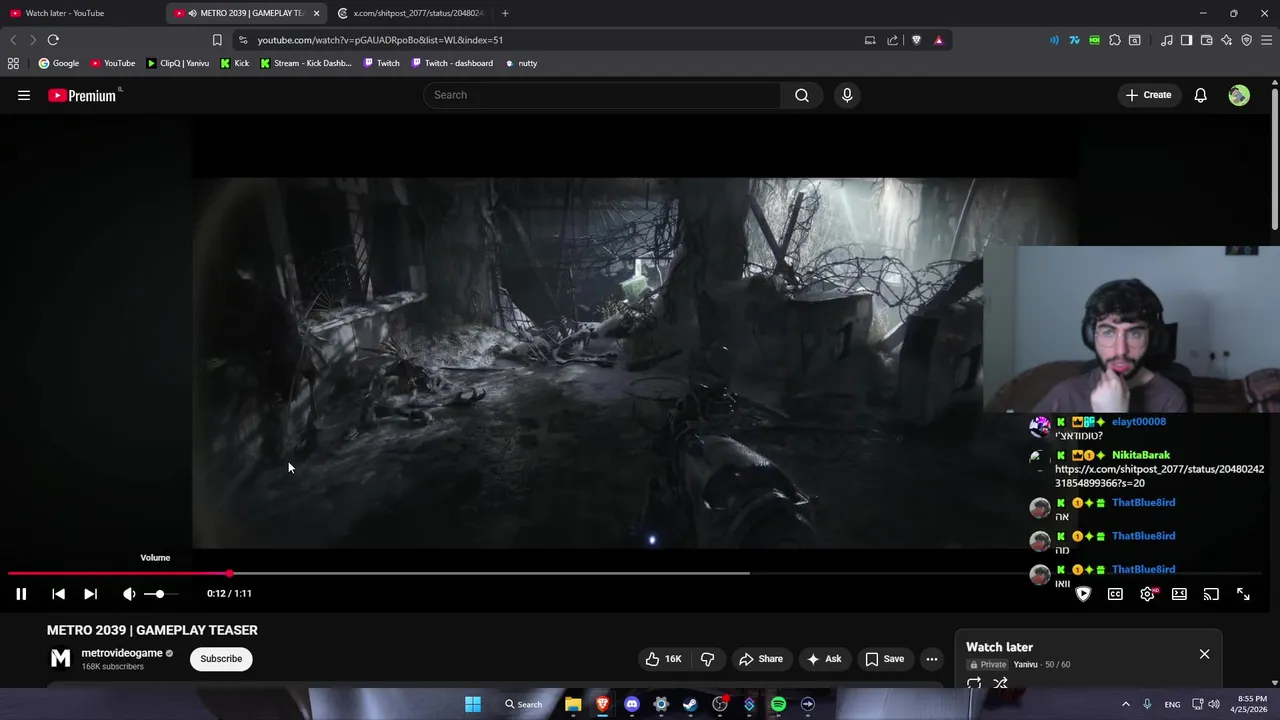Screen dimensions: 1280x720
Task: Mute the video with speaker icon
Action: [x=129, y=594]
